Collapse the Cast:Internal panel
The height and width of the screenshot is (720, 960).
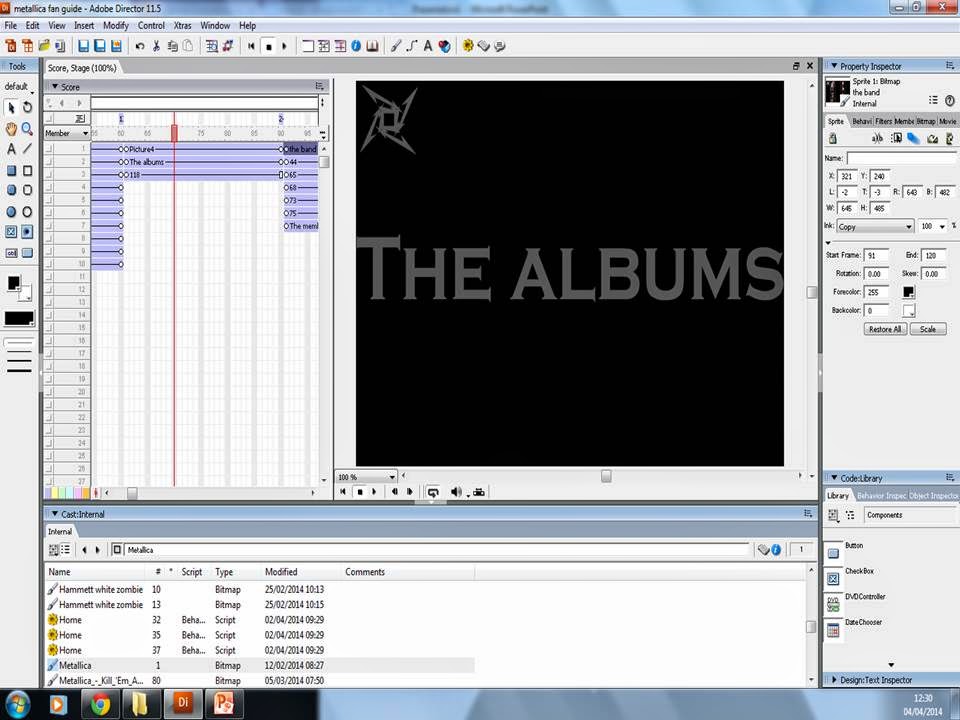point(54,514)
